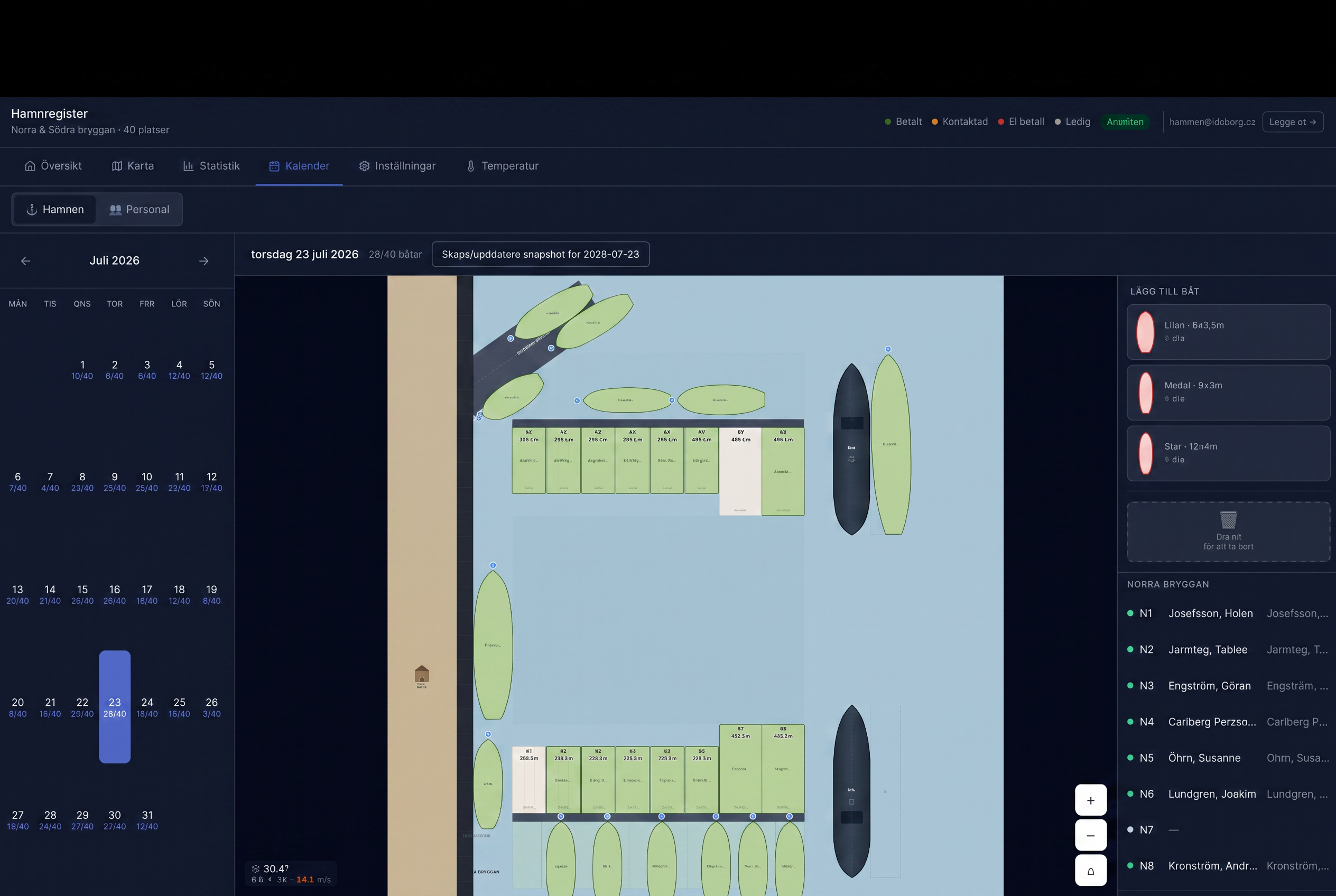
Task: Select July 22 showing 29/40
Action: 82,707
